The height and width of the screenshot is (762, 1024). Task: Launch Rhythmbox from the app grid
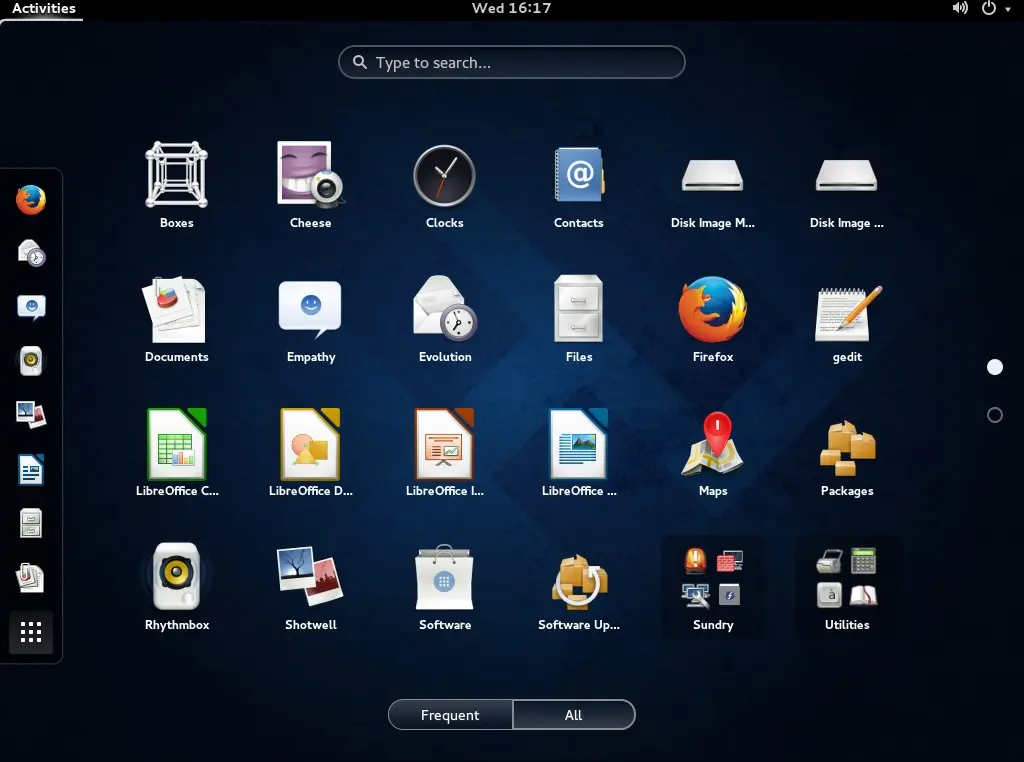click(x=176, y=588)
